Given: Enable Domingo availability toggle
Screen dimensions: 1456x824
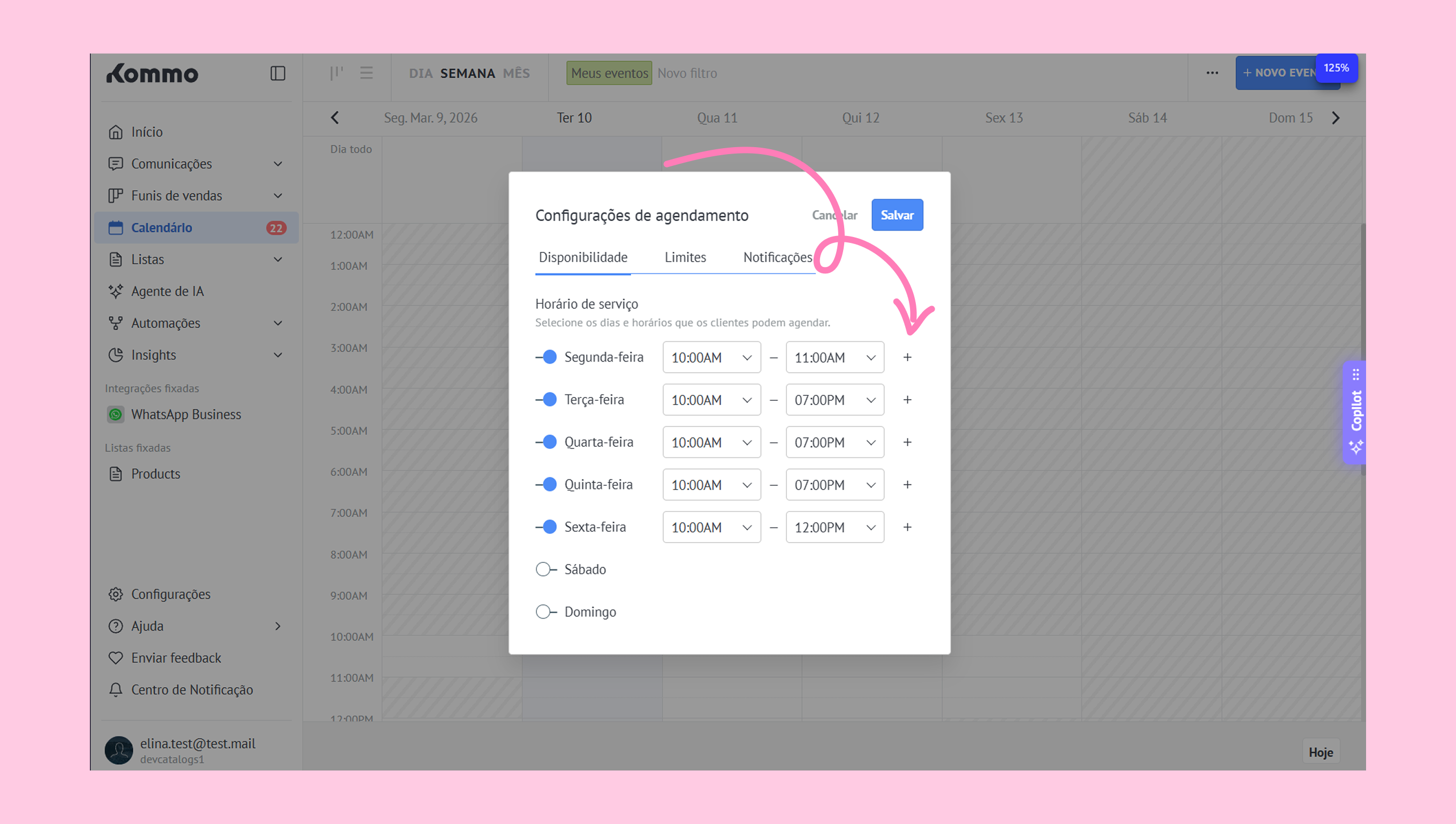Looking at the screenshot, I should click(545, 611).
